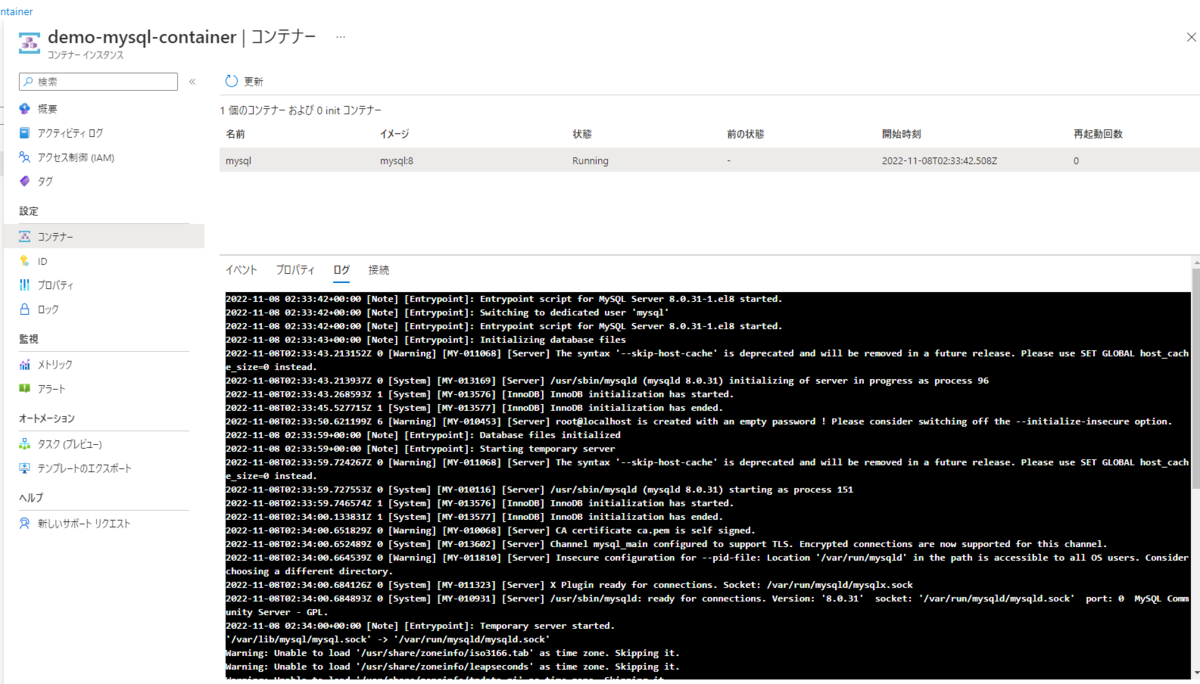Click the コンテナー settings icon

[x=25, y=236]
